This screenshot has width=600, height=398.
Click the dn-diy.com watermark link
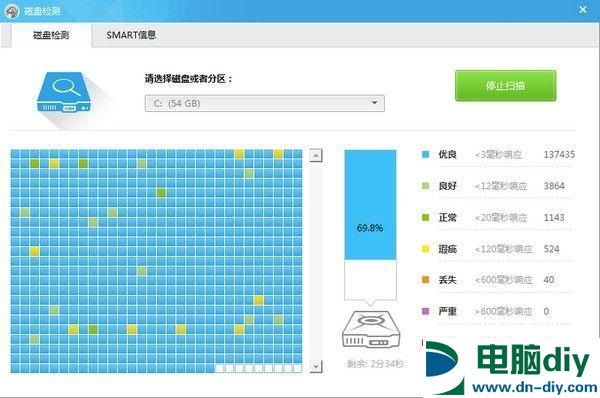coord(535,387)
